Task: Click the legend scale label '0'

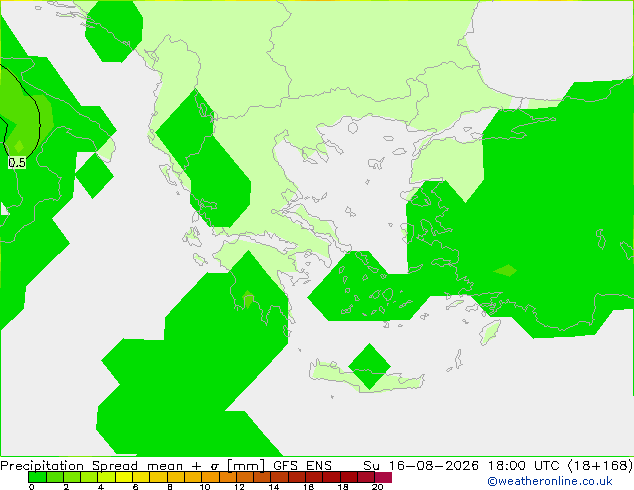Action: [x=32, y=487]
